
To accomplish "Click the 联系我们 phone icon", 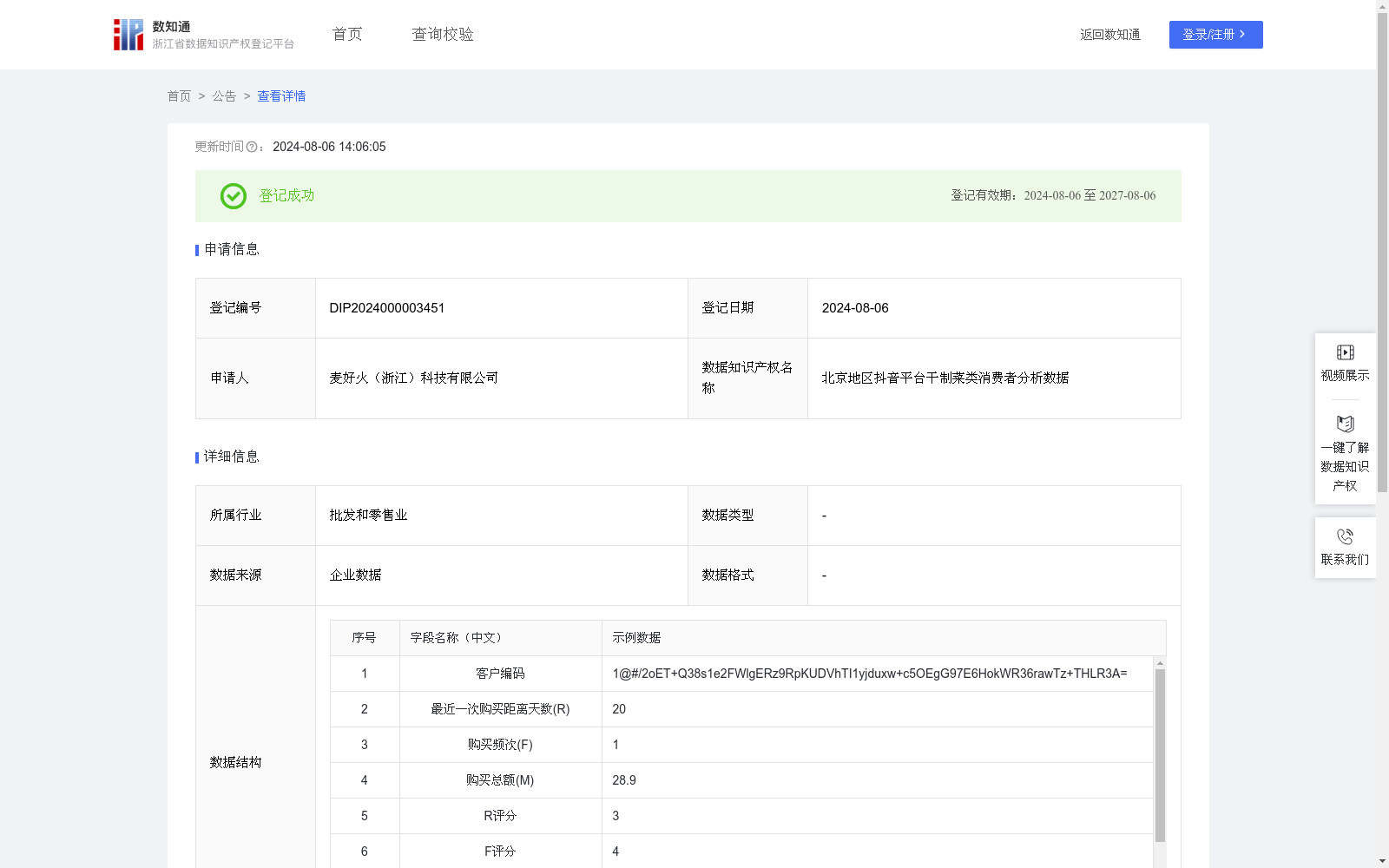I will (1345, 537).
